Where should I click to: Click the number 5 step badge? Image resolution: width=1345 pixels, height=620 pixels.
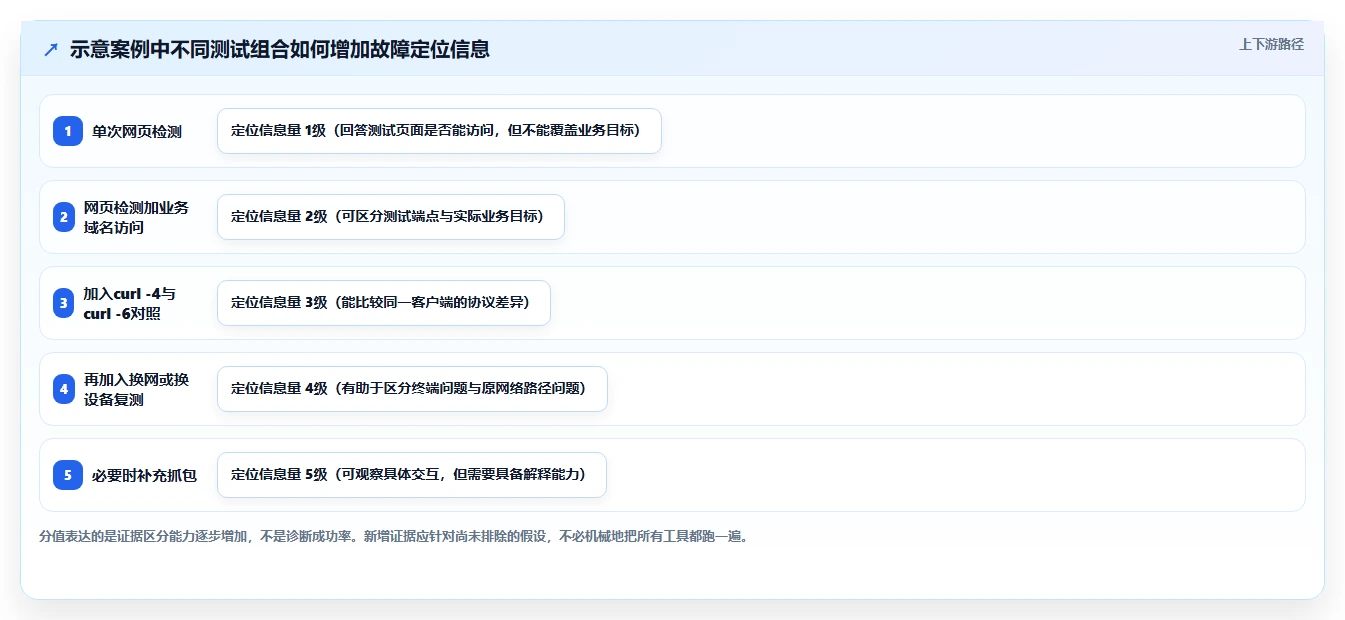pos(68,475)
